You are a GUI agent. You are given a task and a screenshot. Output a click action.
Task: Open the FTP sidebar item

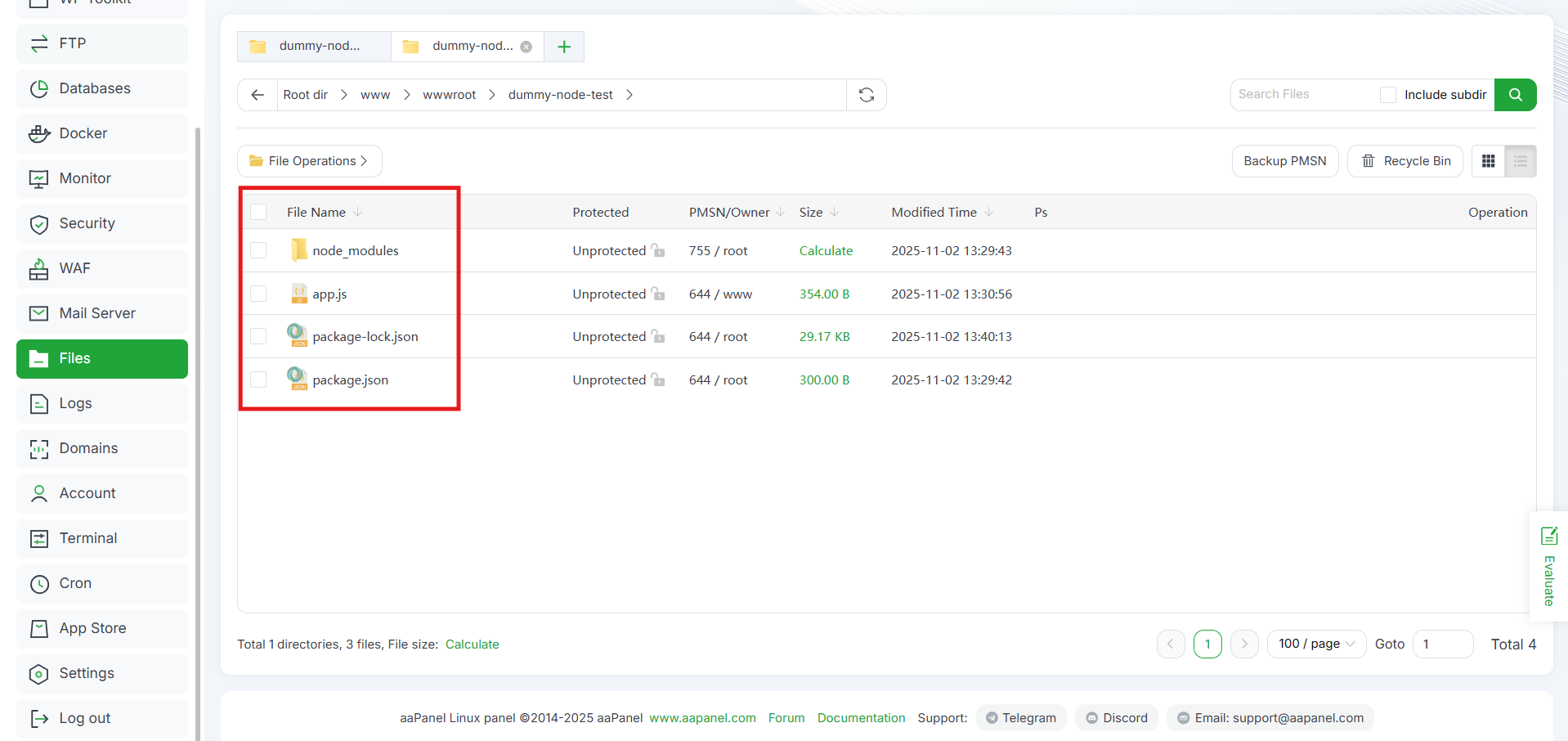point(102,43)
